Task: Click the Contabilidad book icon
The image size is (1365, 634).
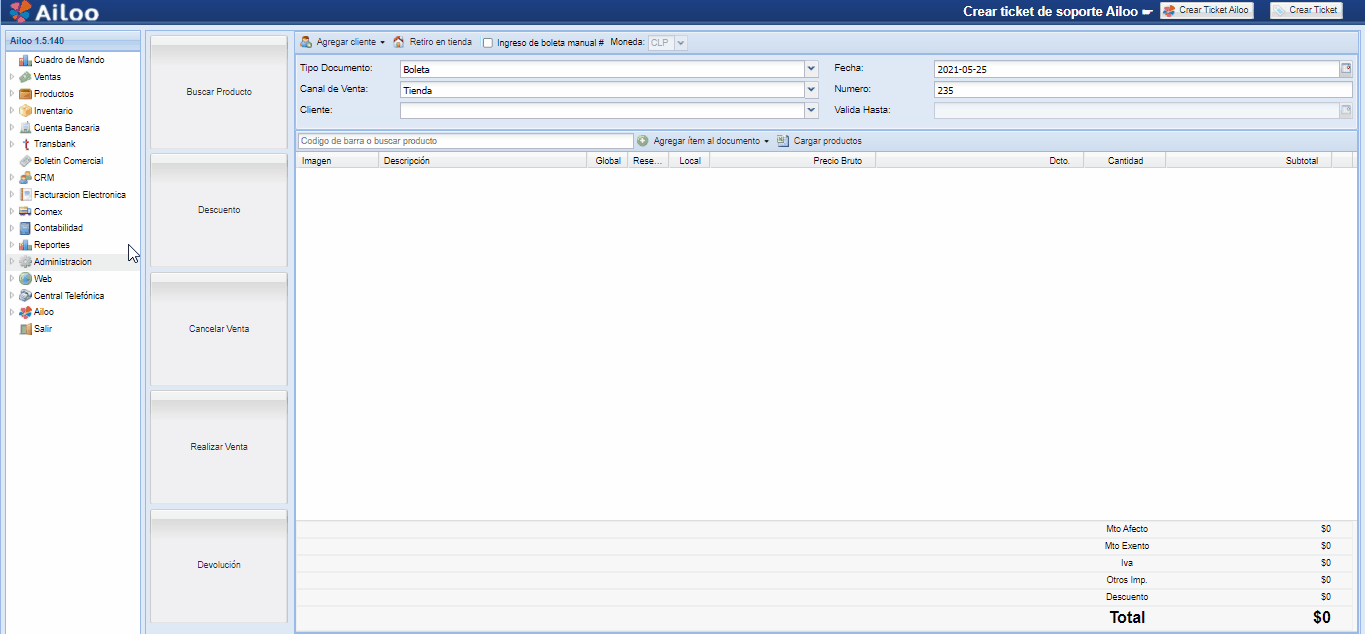Action: coord(26,228)
